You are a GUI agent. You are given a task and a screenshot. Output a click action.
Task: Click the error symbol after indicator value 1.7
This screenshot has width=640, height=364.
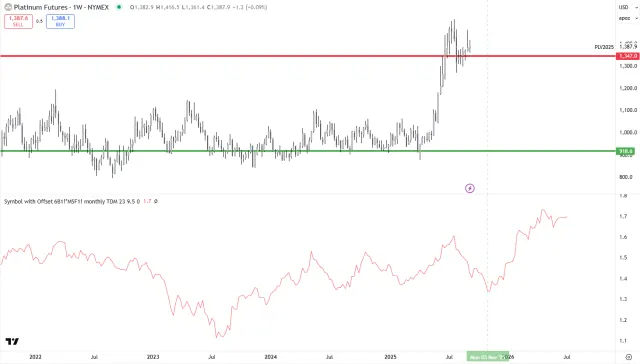point(156,201)
